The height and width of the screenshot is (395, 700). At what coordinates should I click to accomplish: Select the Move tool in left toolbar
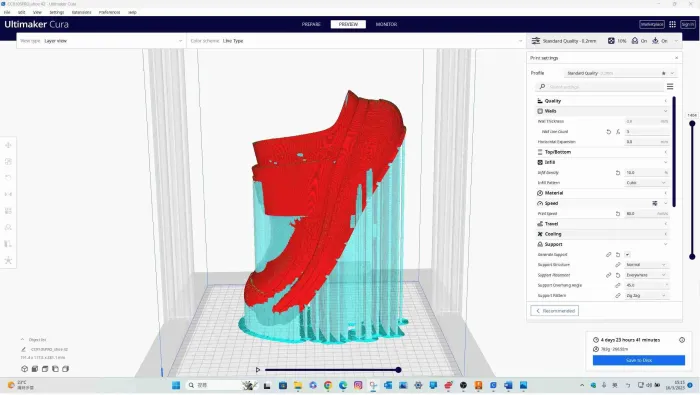click(8, 145)
